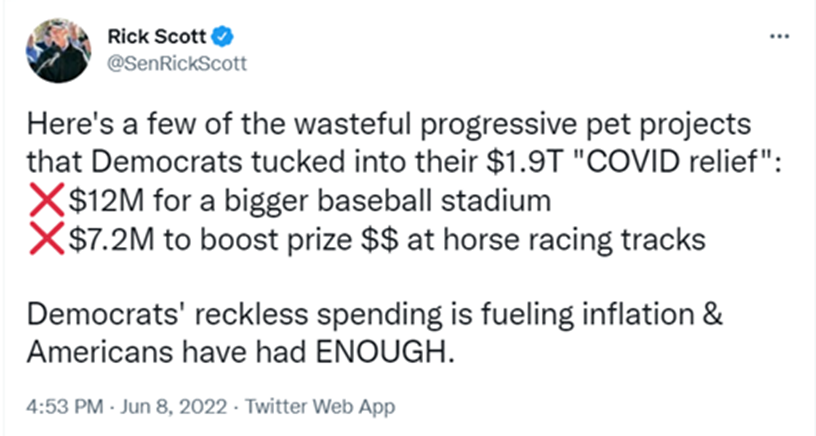This screenshot has width=816, height=436.
Task: Click the "Americans have had" text
Action: pyautogui.click(x=167, y=353)
